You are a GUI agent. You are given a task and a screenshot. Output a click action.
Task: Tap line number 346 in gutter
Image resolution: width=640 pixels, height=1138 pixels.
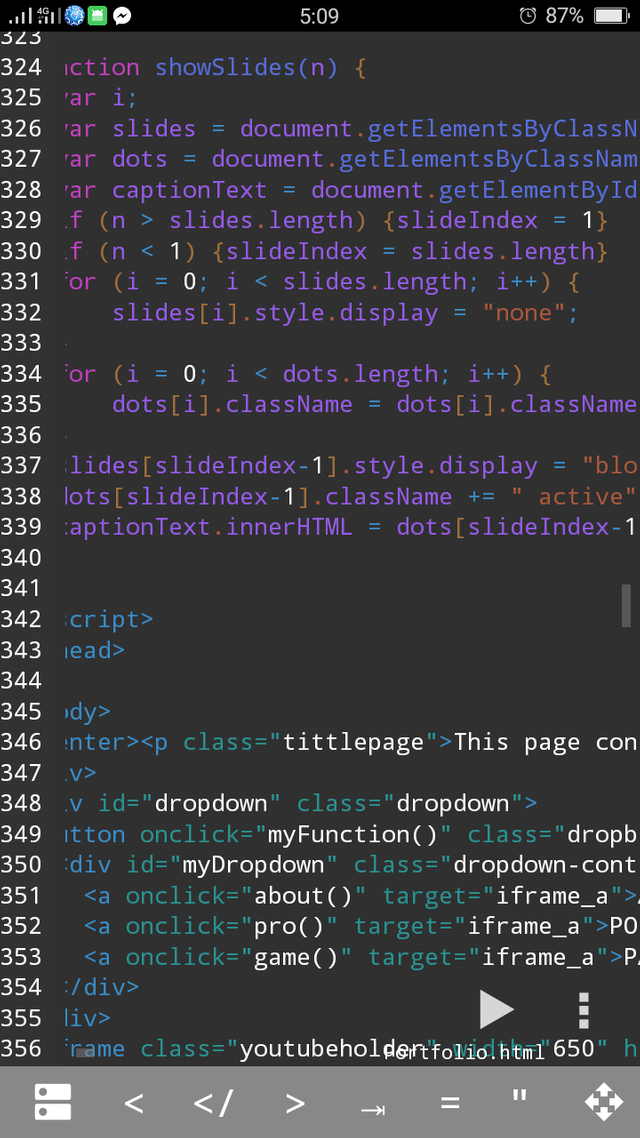[21, 742]
